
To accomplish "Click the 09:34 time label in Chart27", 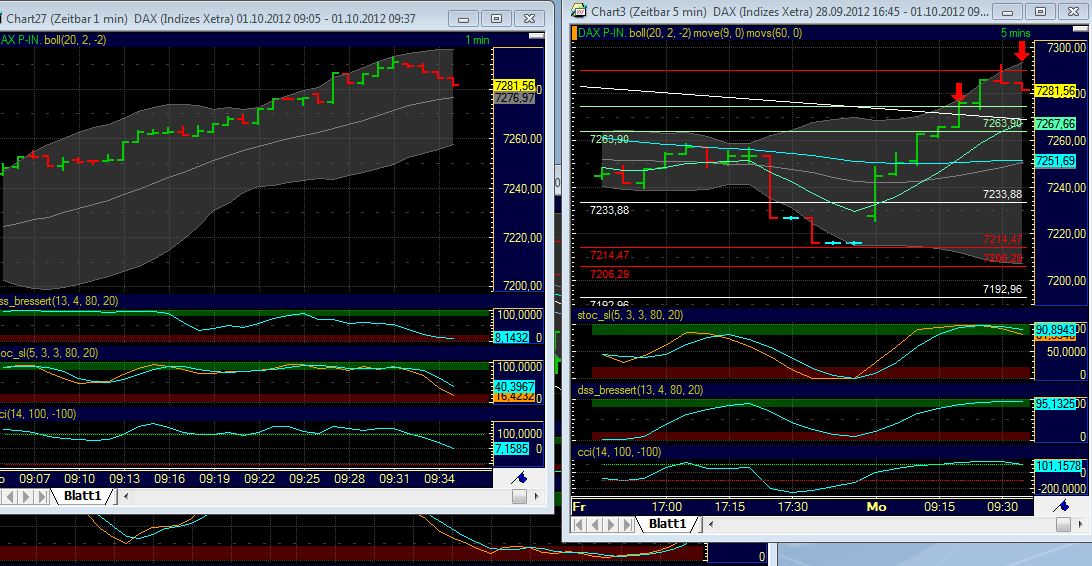I will point(439,479).
